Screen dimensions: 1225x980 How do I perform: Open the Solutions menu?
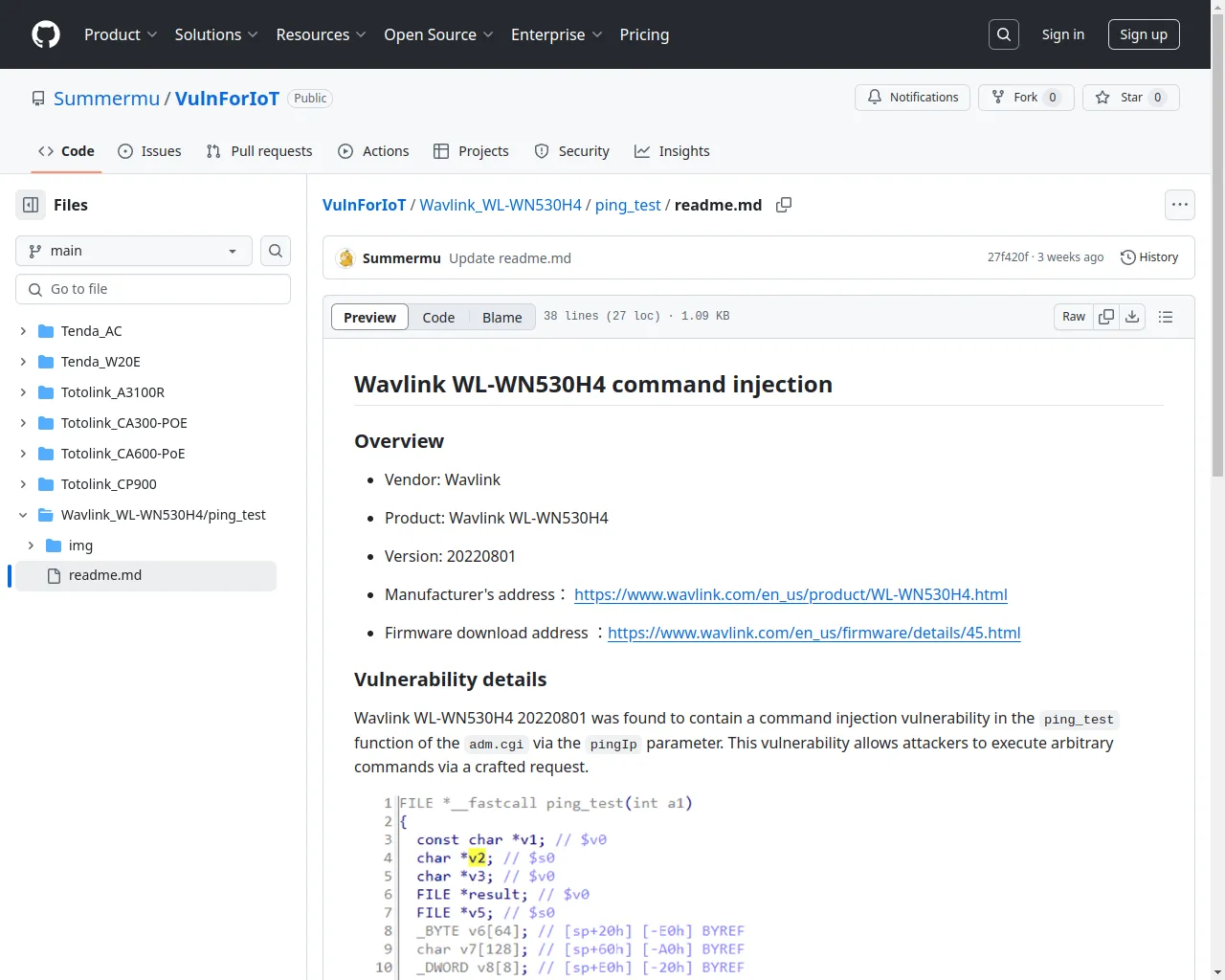(x=216, y=34)
